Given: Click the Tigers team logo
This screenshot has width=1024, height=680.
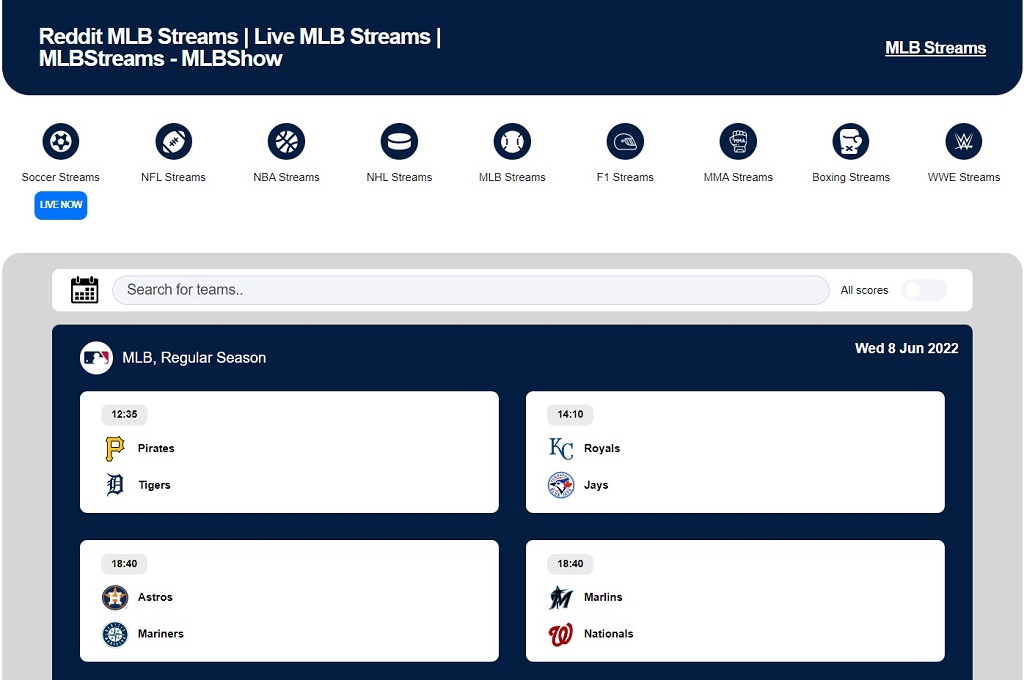Looking at the screenshot, I should coord(115,485).
